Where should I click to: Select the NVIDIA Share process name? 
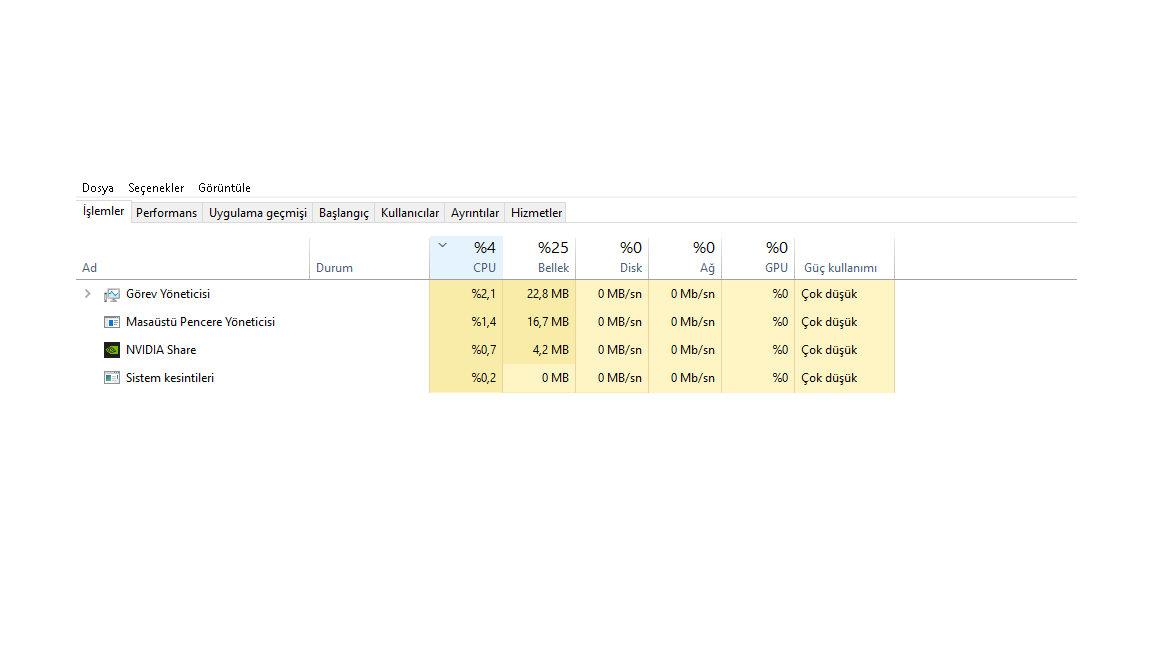(x=161, y=350)
